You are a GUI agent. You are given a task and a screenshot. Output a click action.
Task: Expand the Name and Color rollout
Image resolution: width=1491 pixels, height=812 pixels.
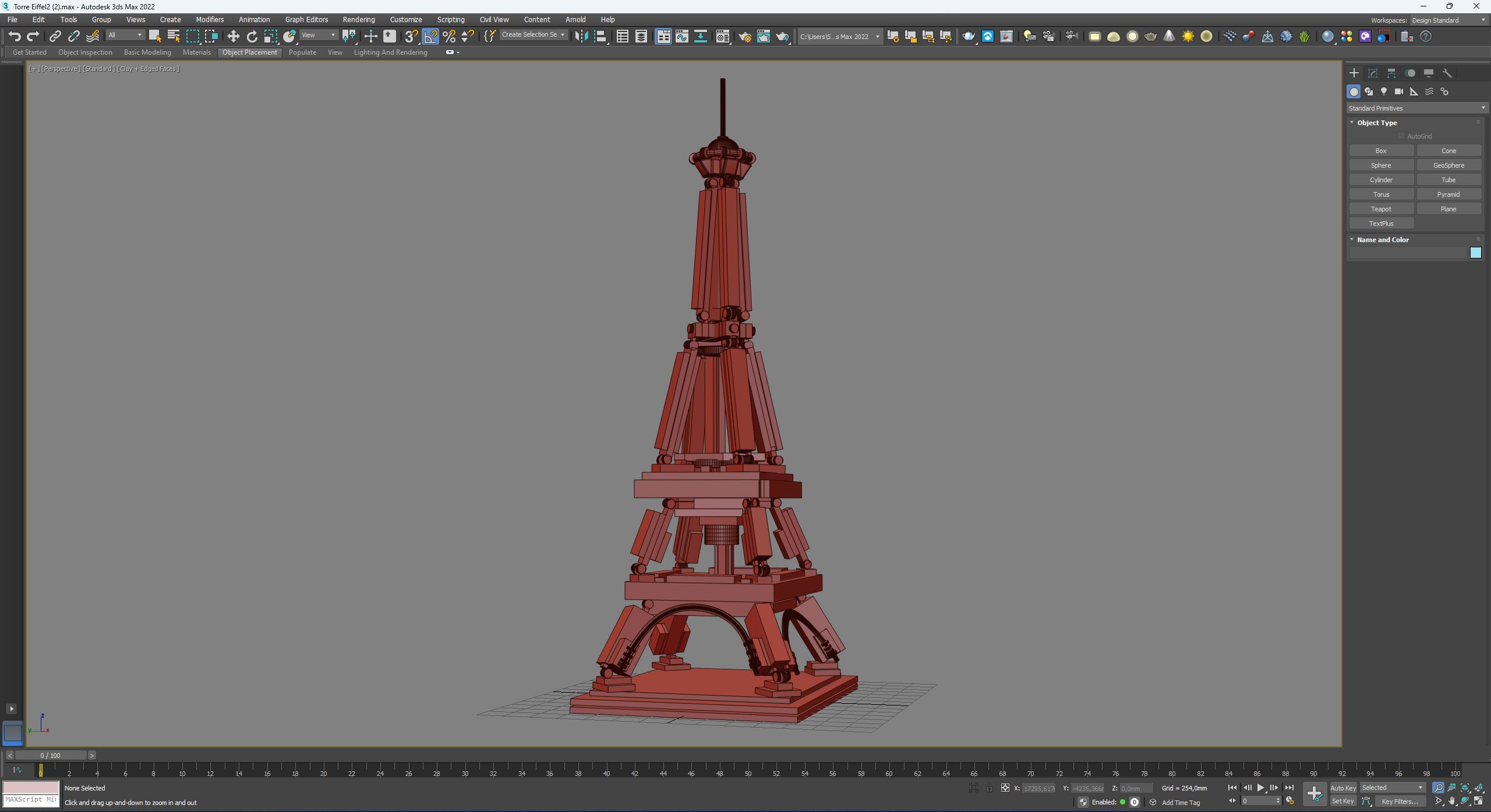click(x=1383, y=239)
